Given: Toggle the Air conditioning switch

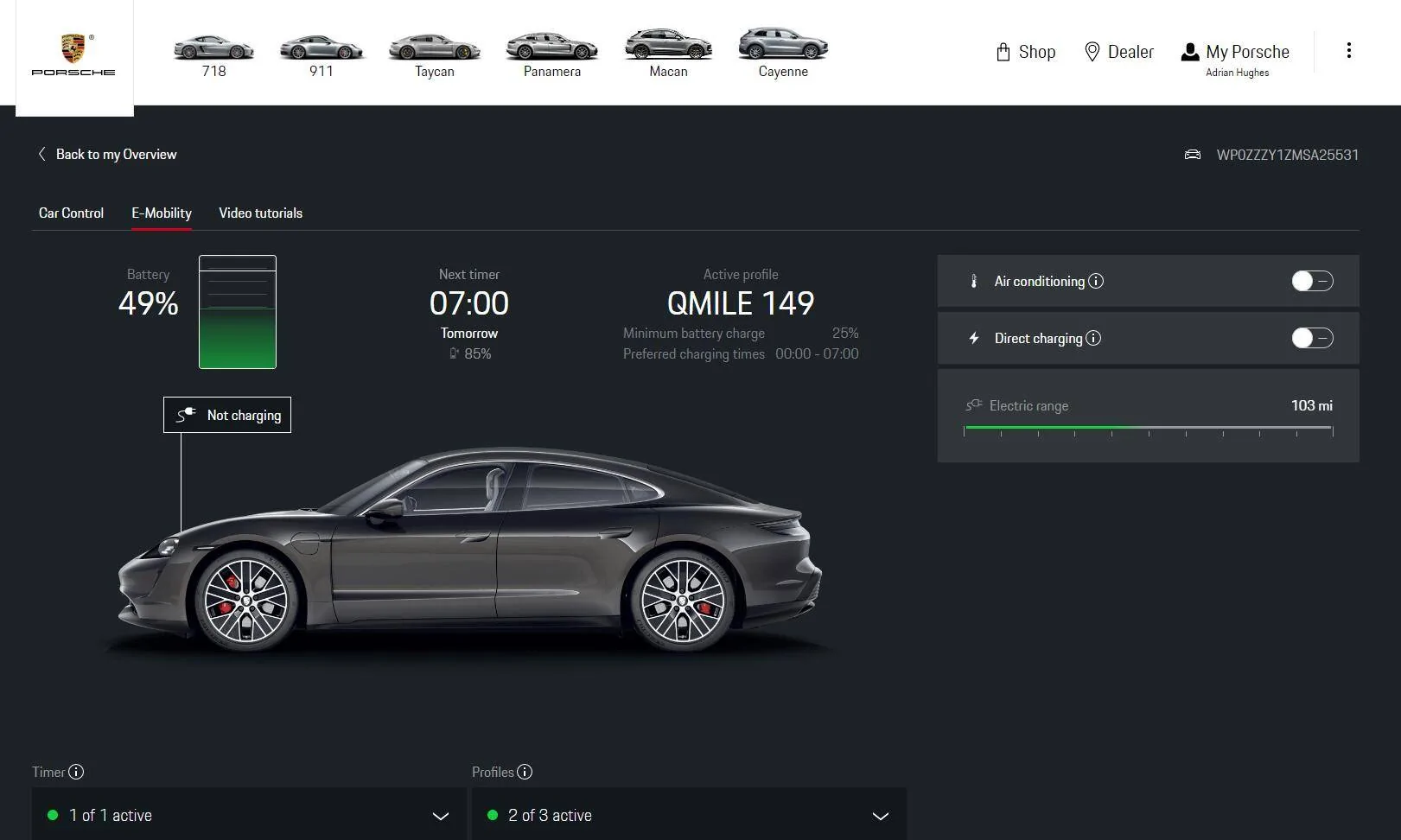Looking at the screenshot, I should [1312, 281].
